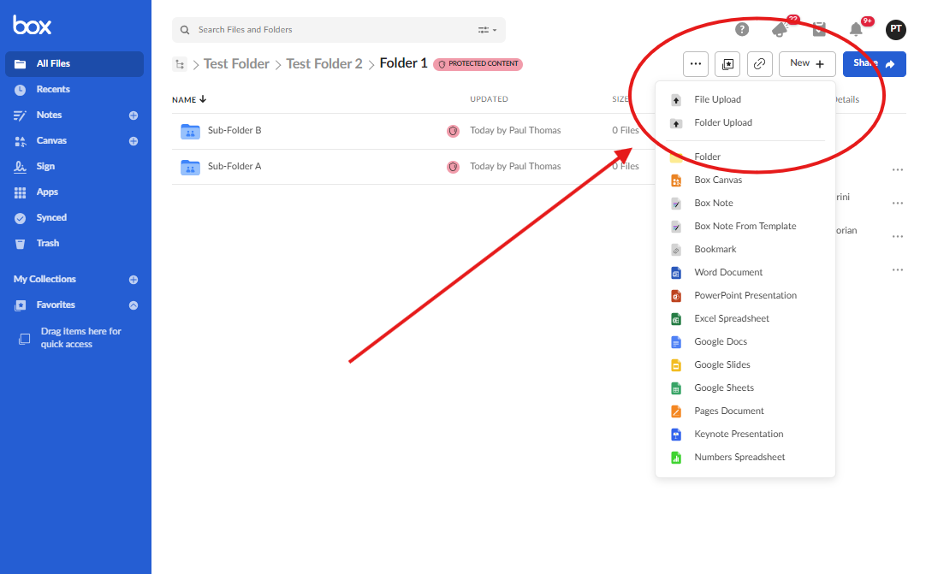Open folder tree icon in breadcrumb
The height and width of the screenshot is (574, 926).
[180, 64]
